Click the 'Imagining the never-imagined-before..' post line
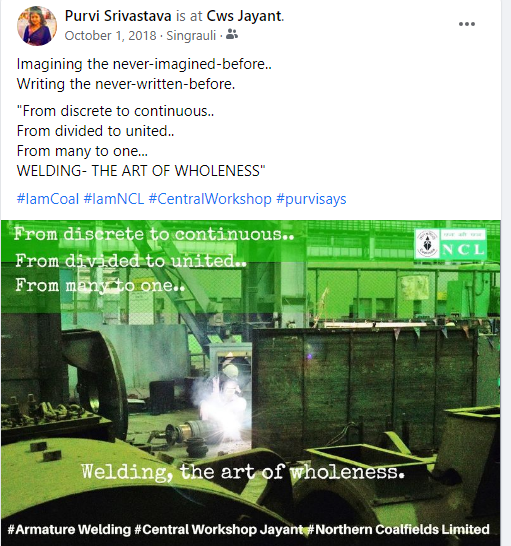The image size is (511, 546). pyautogui.click(x=144, y=64)
